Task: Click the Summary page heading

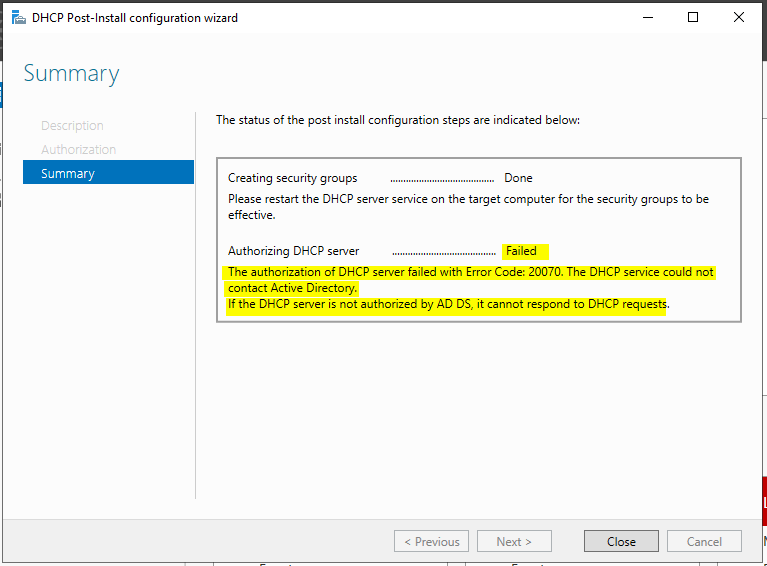Action: coord(71,74)
